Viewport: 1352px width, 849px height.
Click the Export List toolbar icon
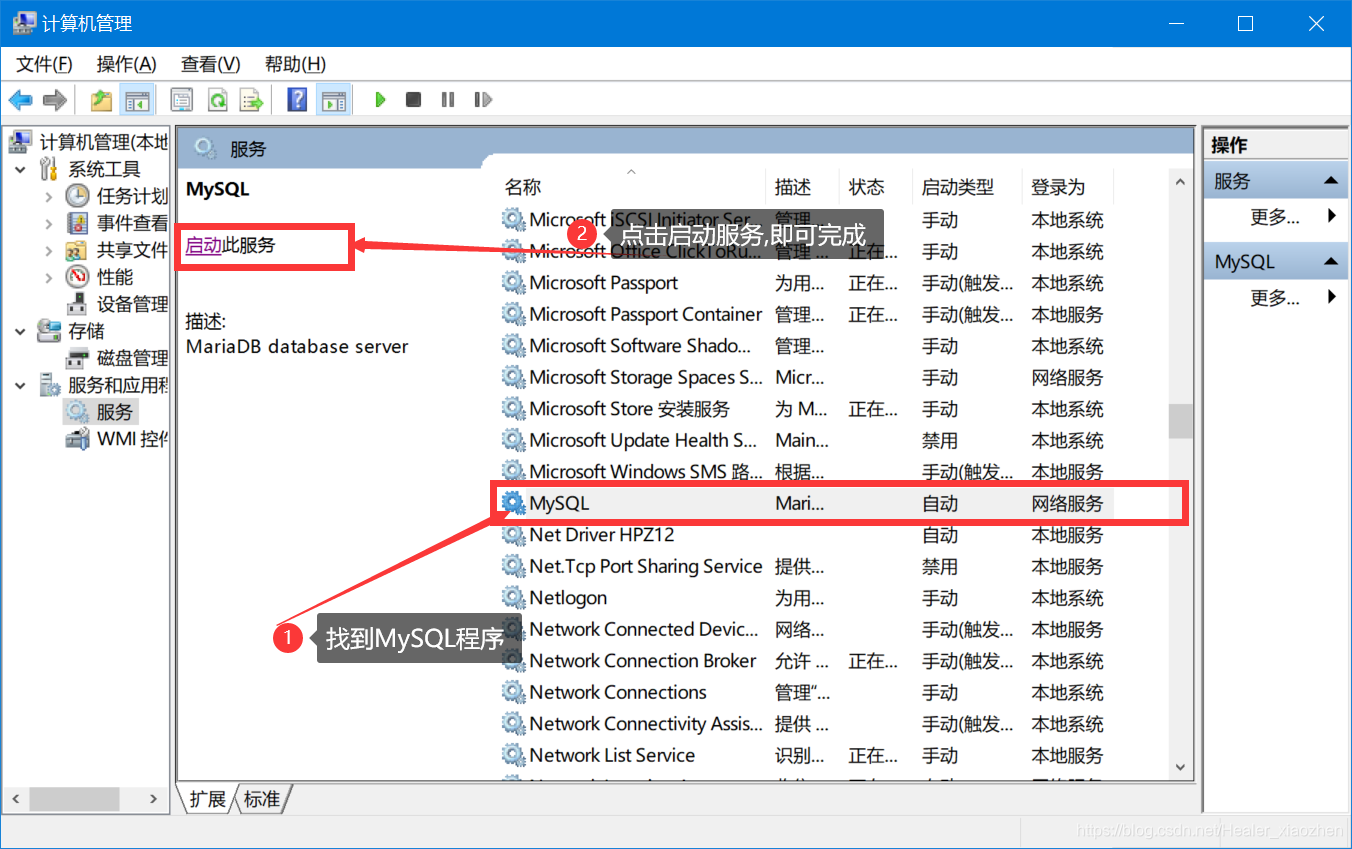tap(251, 100)
